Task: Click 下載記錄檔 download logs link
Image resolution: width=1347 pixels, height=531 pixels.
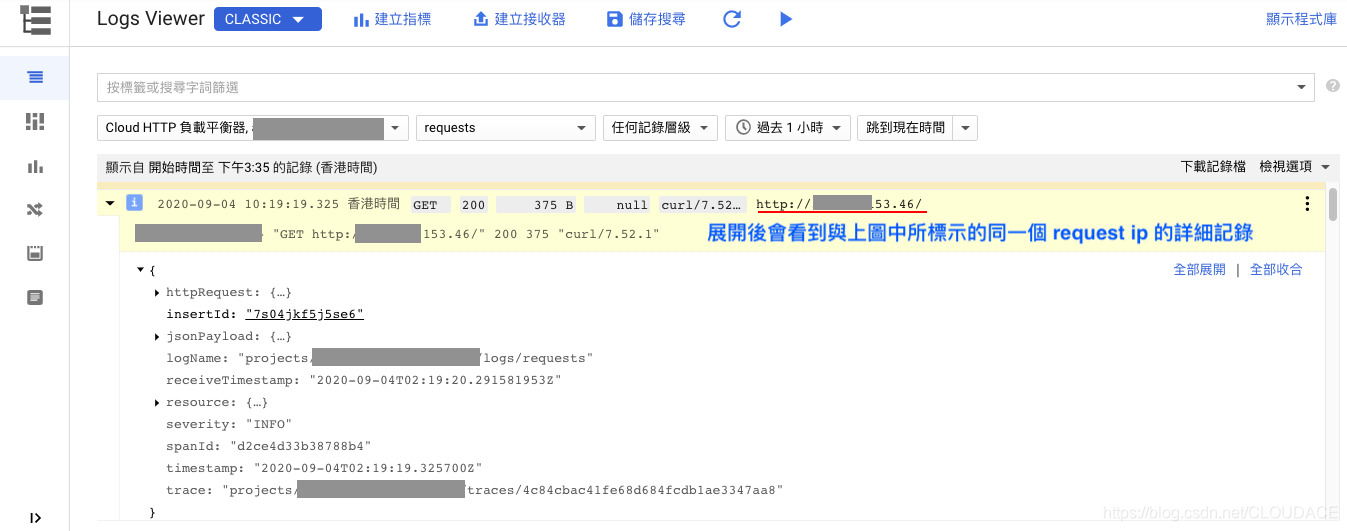Action: (x=1213, y=167)
